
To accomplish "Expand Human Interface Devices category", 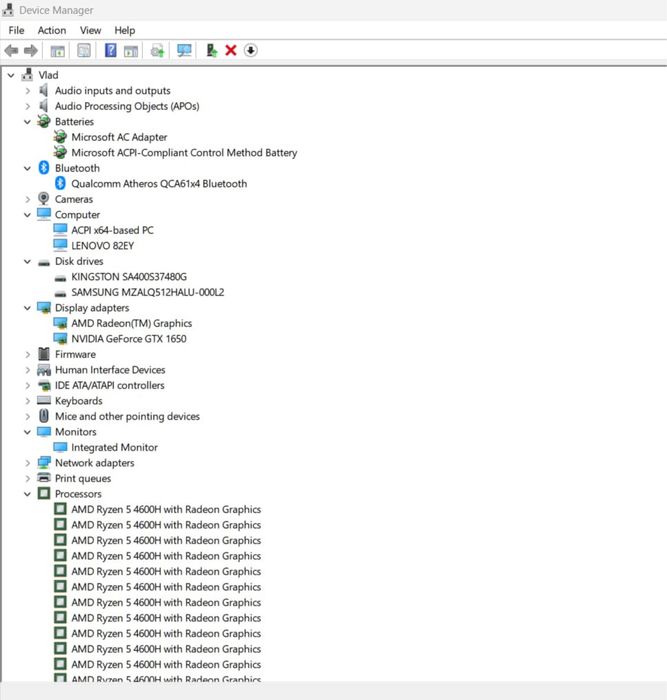I will [28, 370].
